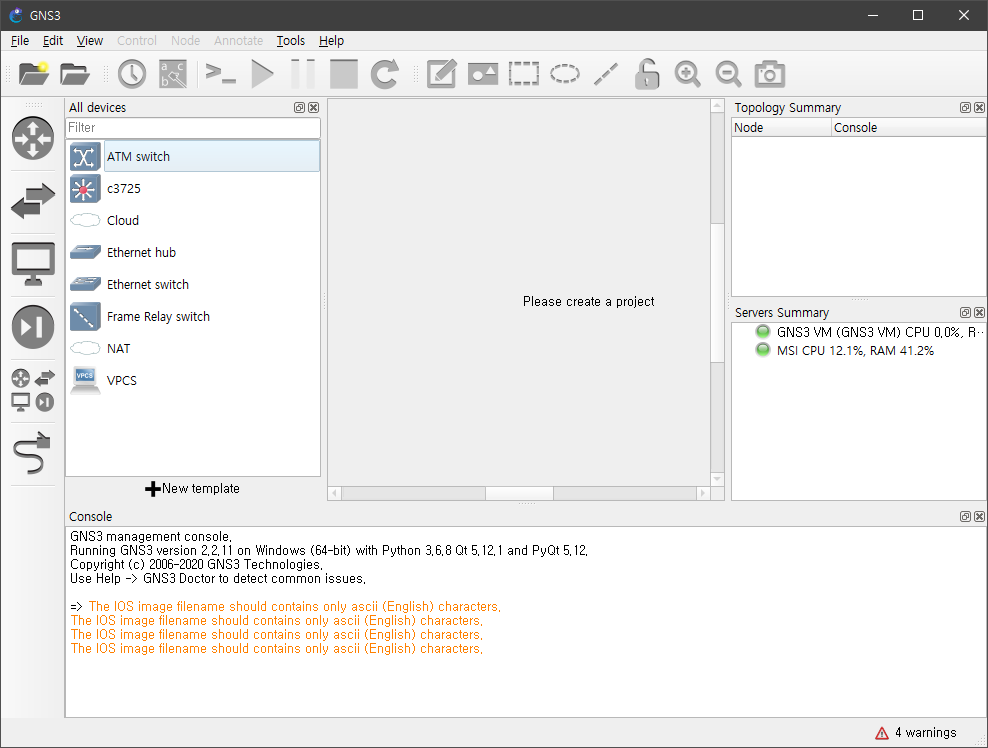This screenshot has height=748, width=988.
Task: Open console connect to all nodes
Action: (221, 74)
